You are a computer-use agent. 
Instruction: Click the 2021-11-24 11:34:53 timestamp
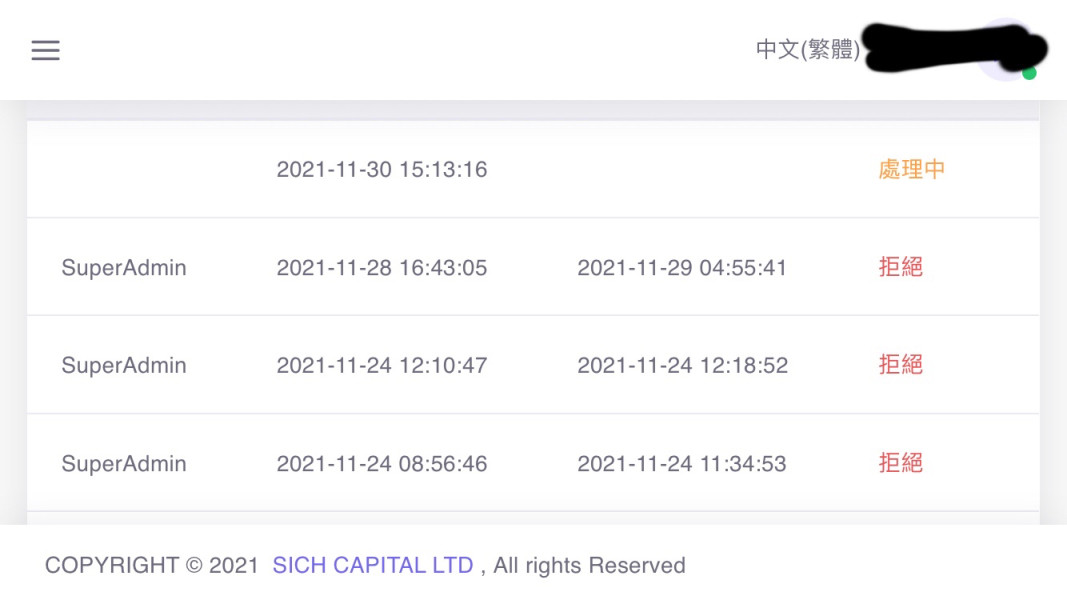pyautogui.click(x=682, y=464)
